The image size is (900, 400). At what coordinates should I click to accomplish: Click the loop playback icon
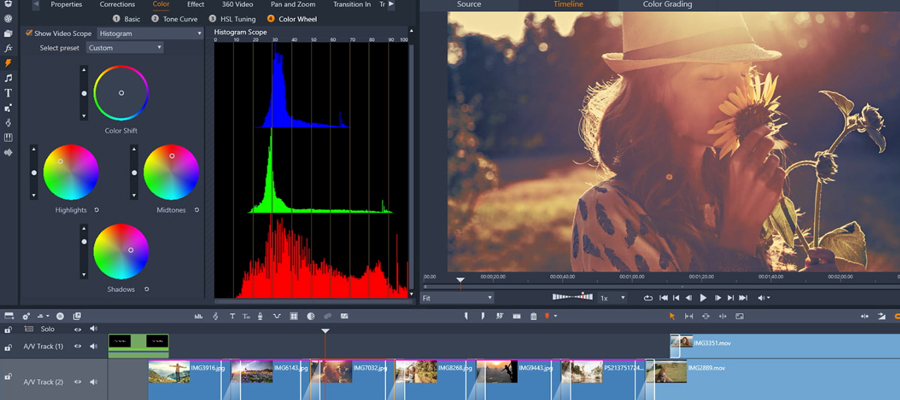pos(648,298)
